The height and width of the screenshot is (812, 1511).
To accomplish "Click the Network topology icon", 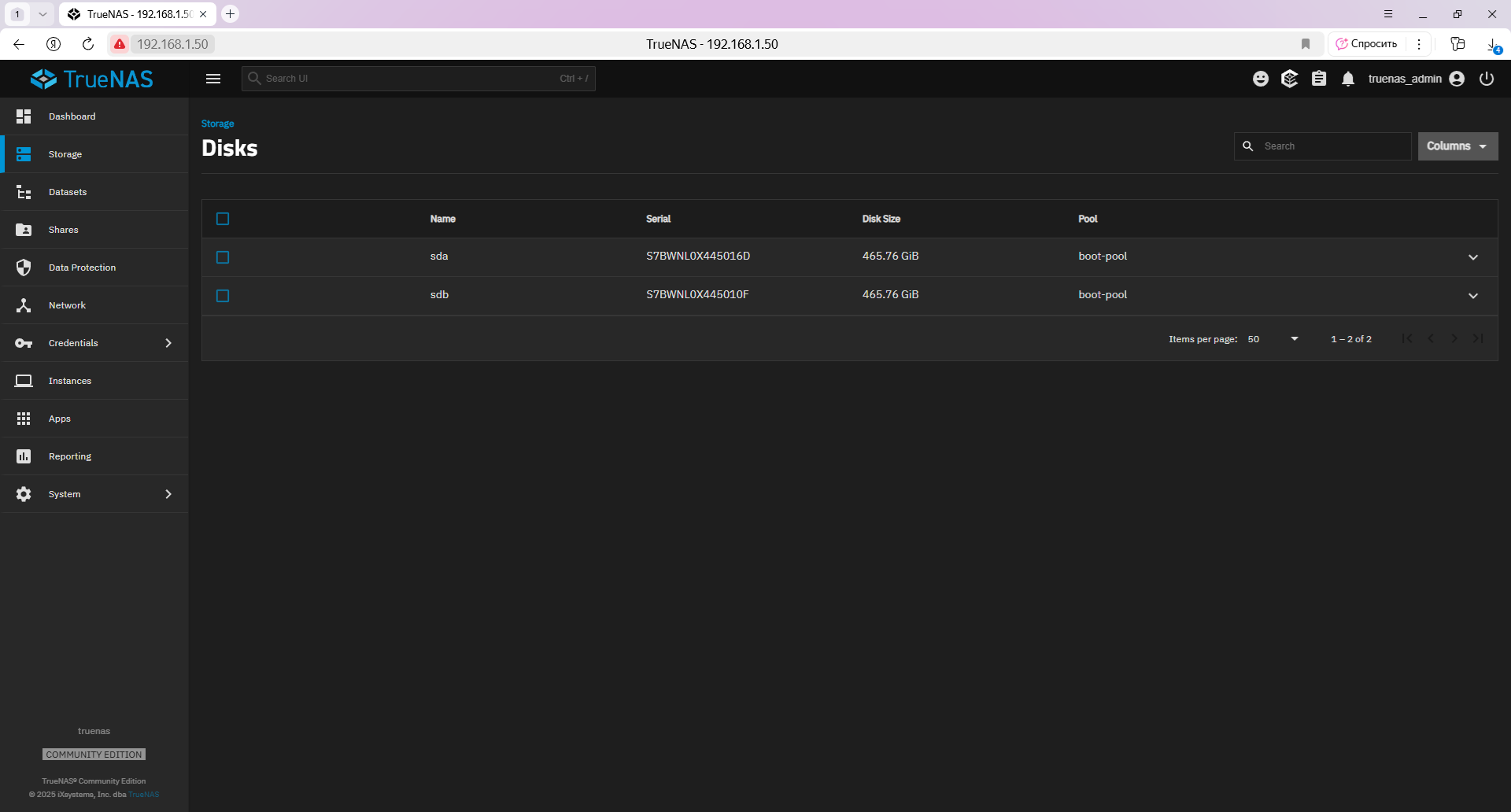I will [24, 305].
